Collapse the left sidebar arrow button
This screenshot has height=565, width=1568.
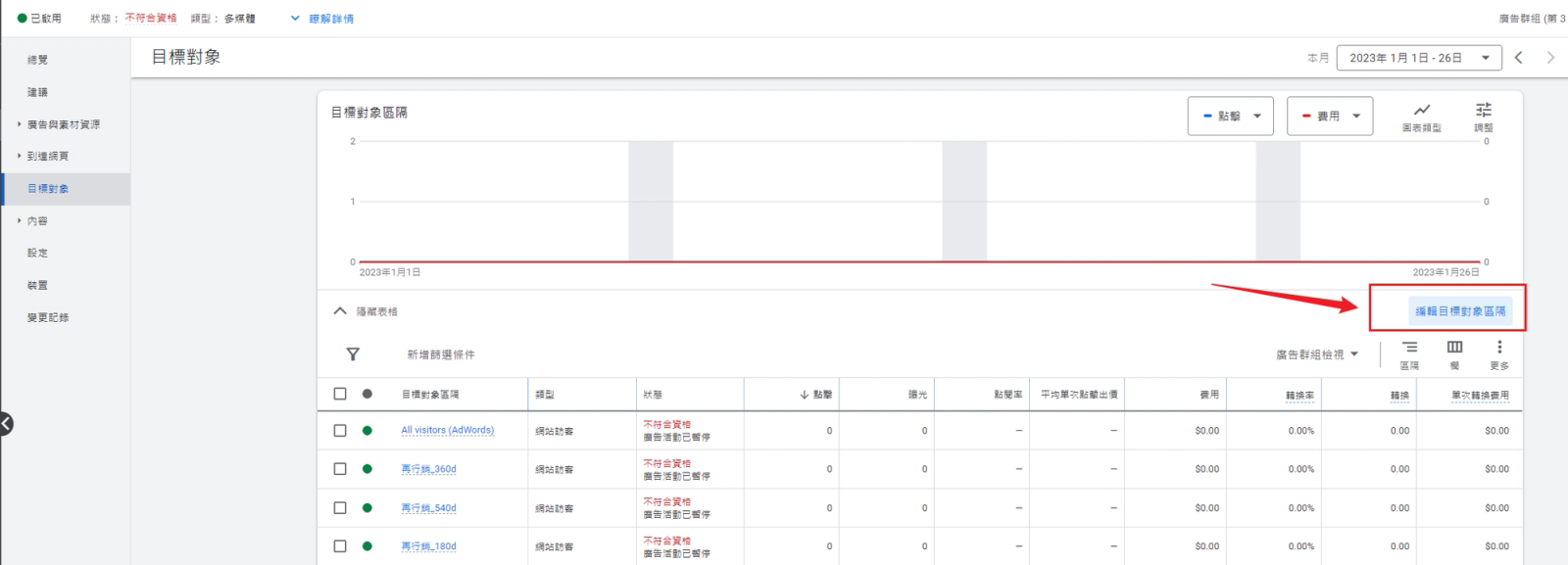click(5, 424)
